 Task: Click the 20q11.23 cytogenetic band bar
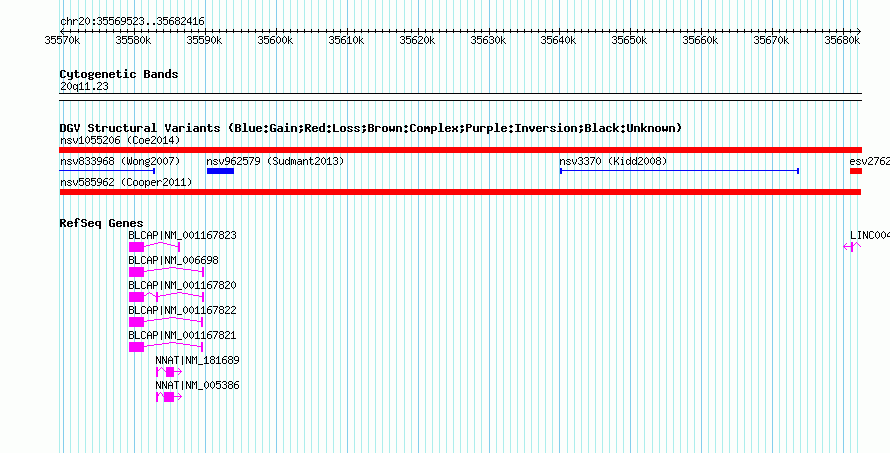pyautogui.click(x=460, y=97)
